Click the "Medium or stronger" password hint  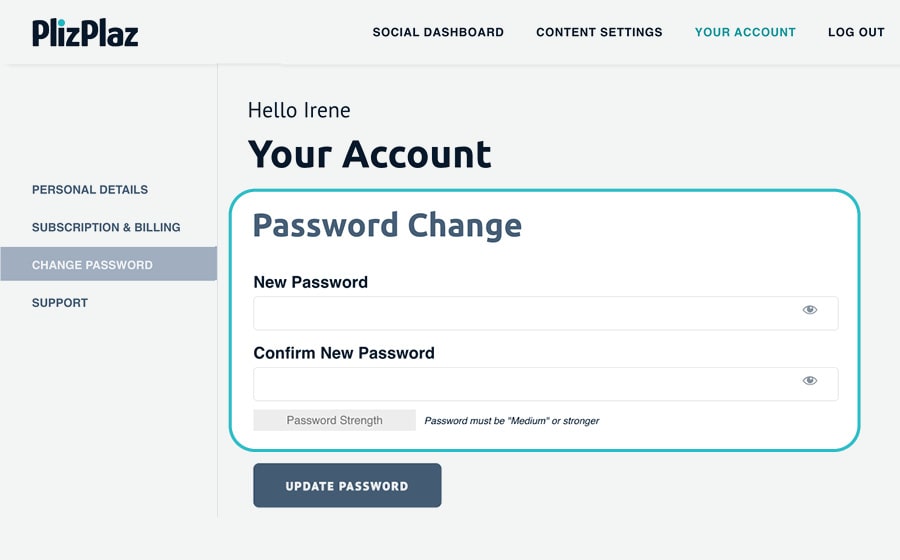tap(512, 421)
